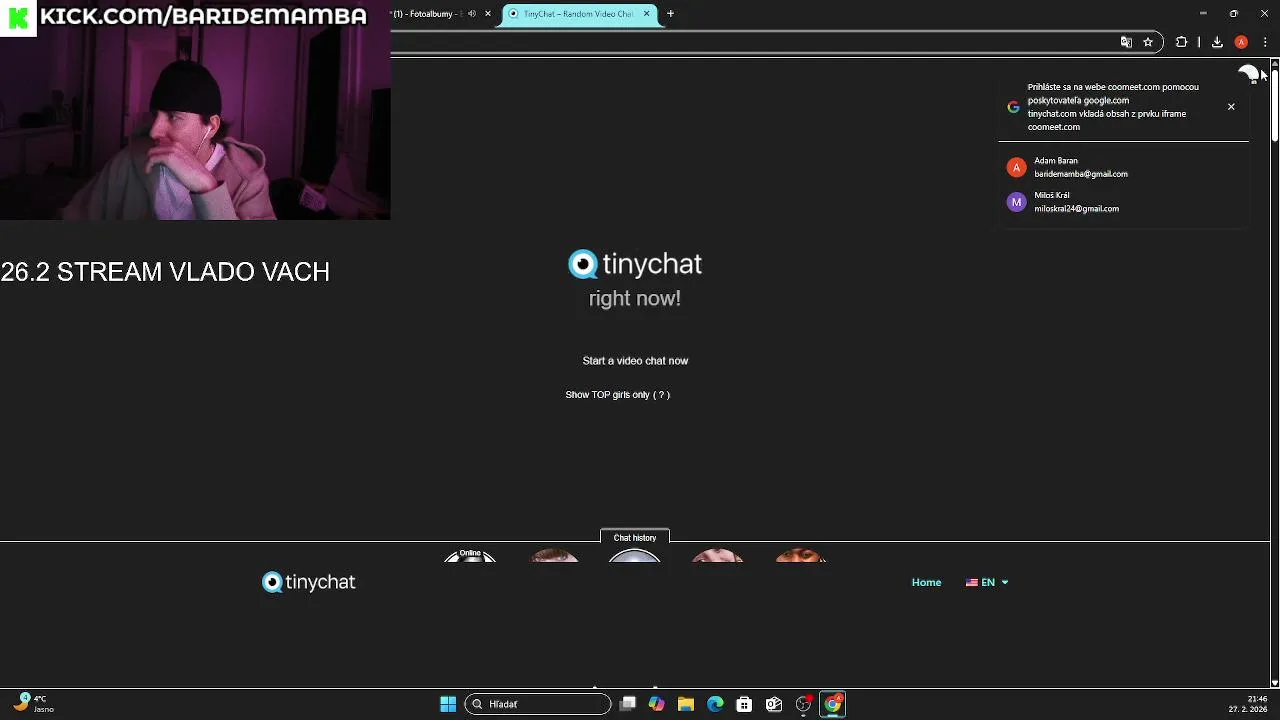
Task: Open File Explorer from the taskbar
Action: (x=686, y=704)
